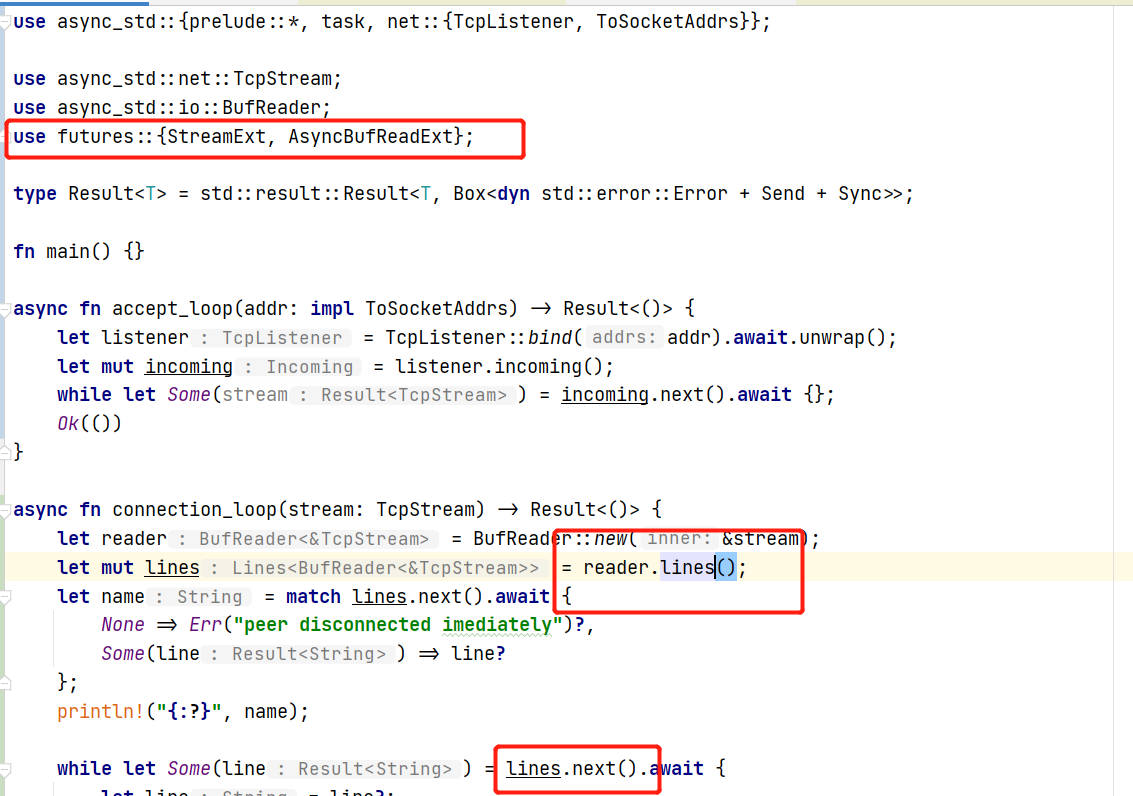Click the Incoming type hint annotation

pyautogui.click(x=310, y=366)
